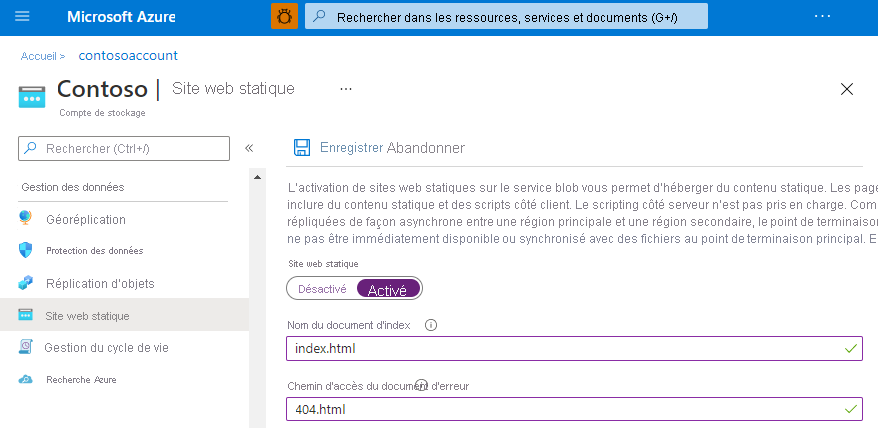Screen dimensions: 878x428
Task: Click the Site web statique sidebar icon
Action: 25,315
